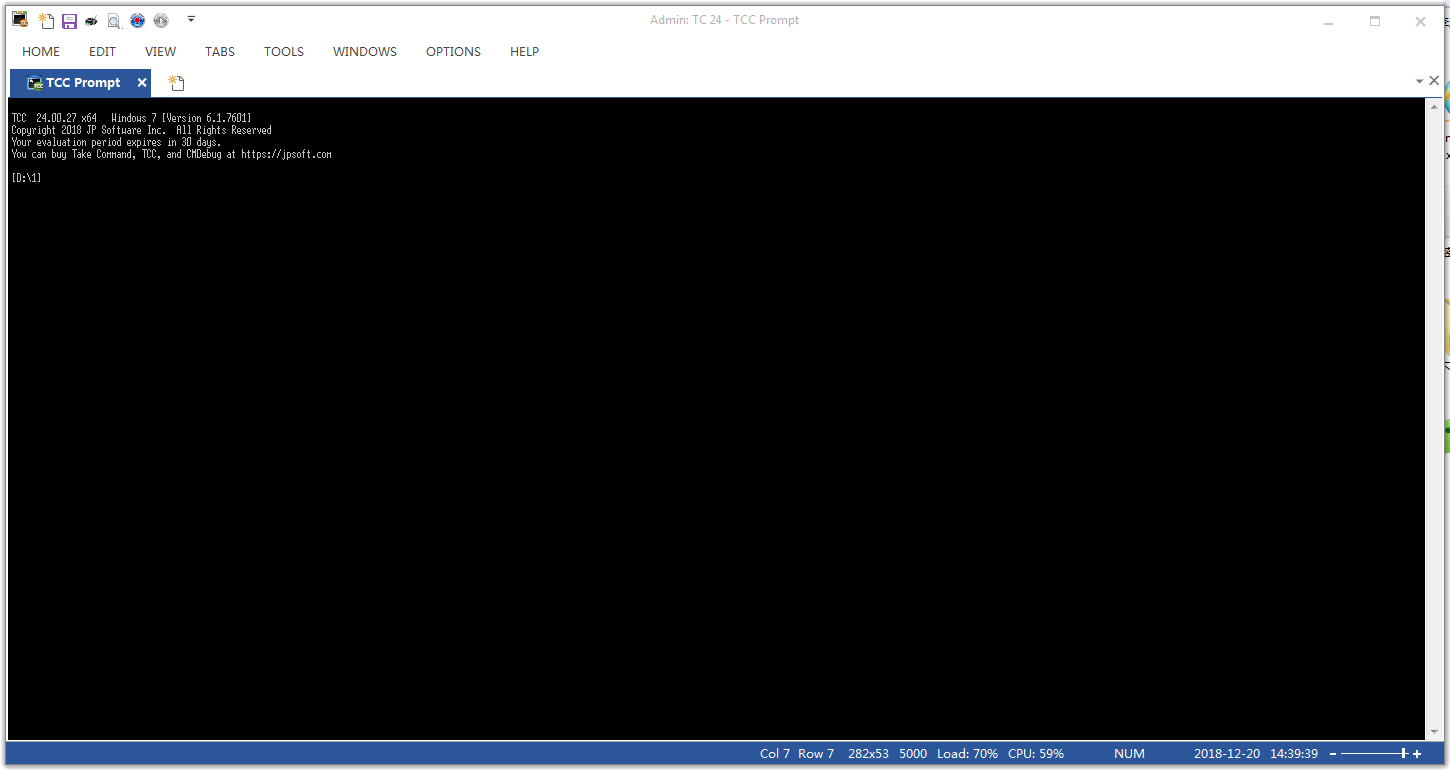This screenshot has width=1450, height=770.
Task: Select the TCC Prompt tab
Action: 82,83
